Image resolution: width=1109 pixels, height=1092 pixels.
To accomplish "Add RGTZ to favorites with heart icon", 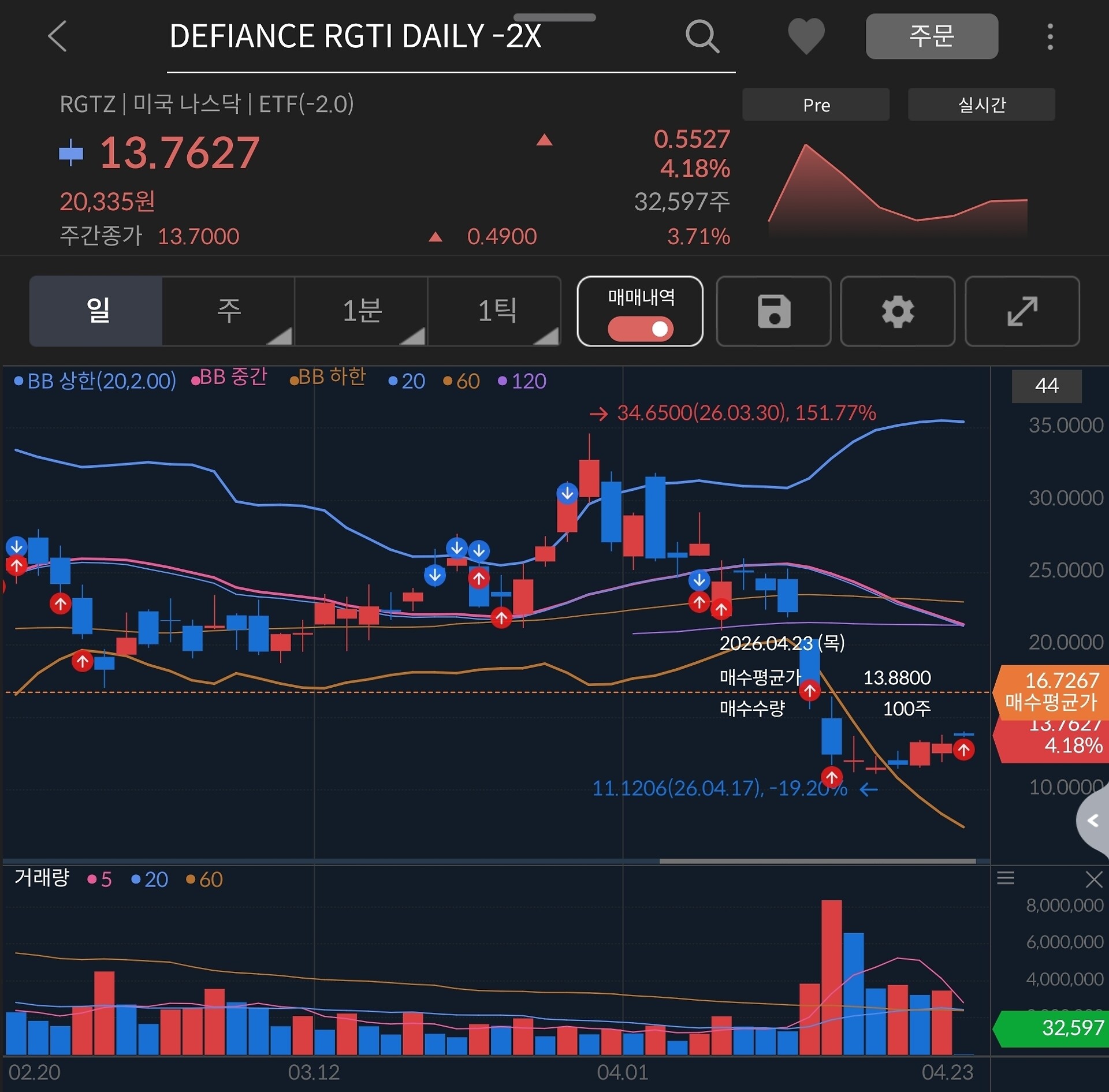I will (x=806, y=36).
